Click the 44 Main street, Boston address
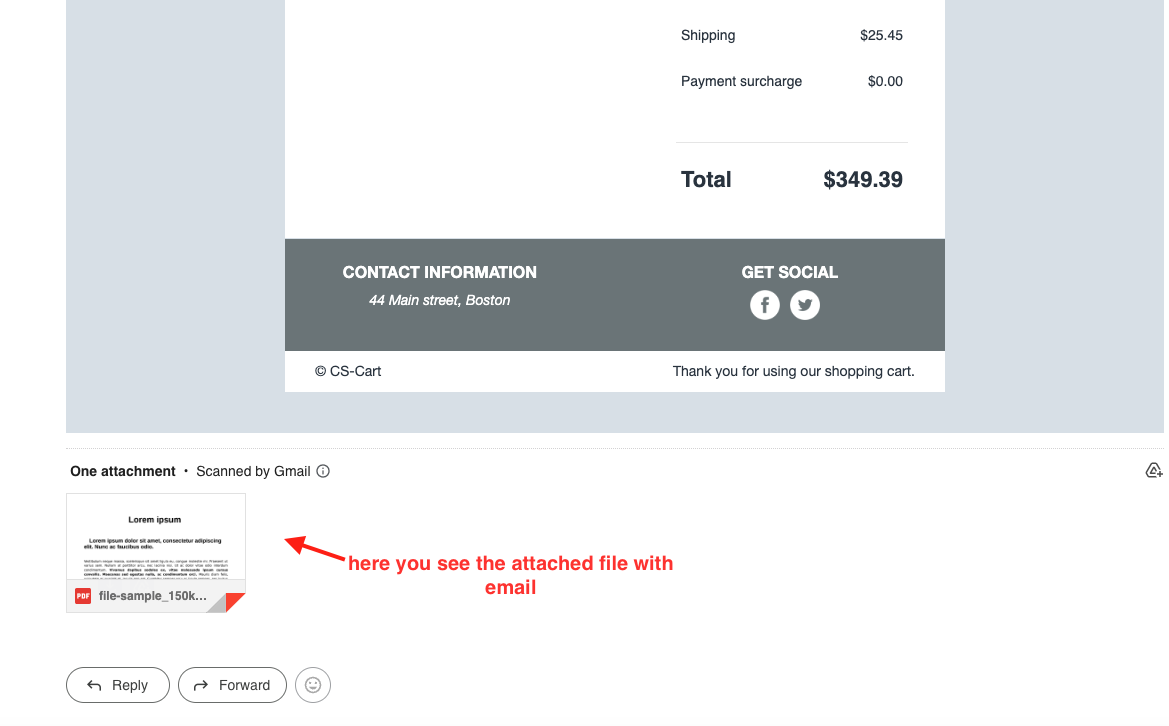Viewport: 1169px width, 726px height. 439,300
